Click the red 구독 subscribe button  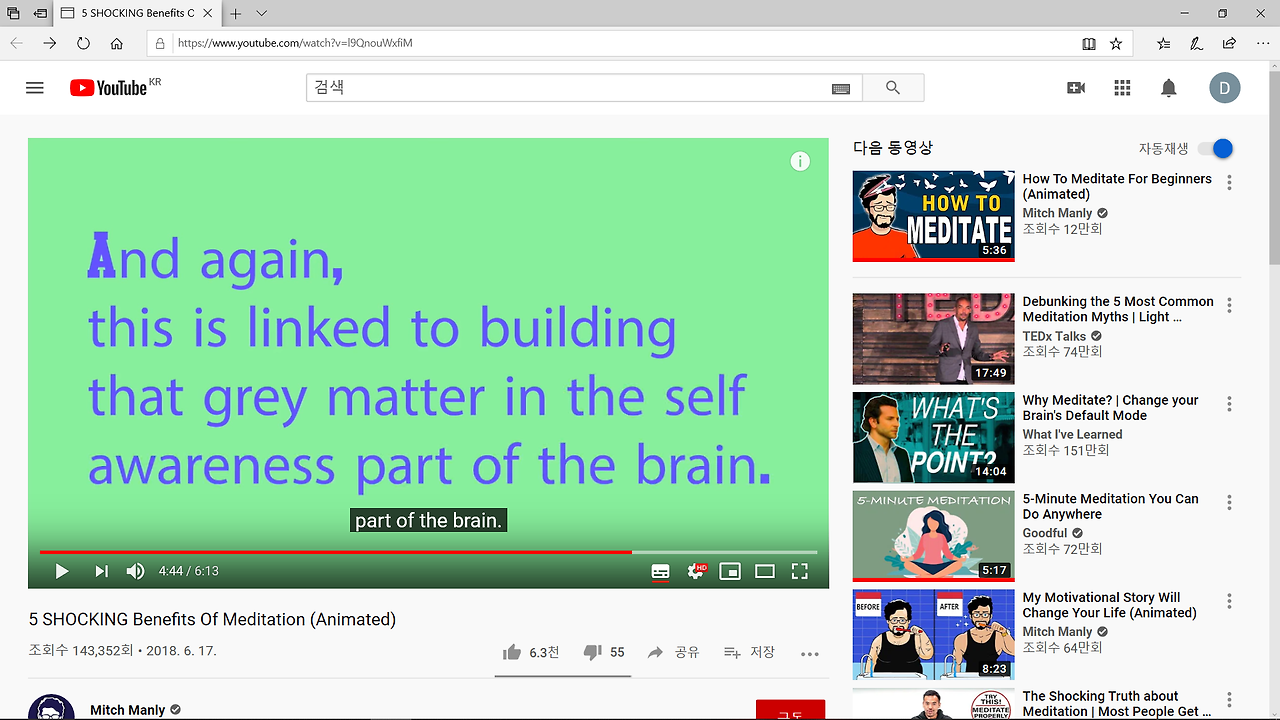(790, 708)
